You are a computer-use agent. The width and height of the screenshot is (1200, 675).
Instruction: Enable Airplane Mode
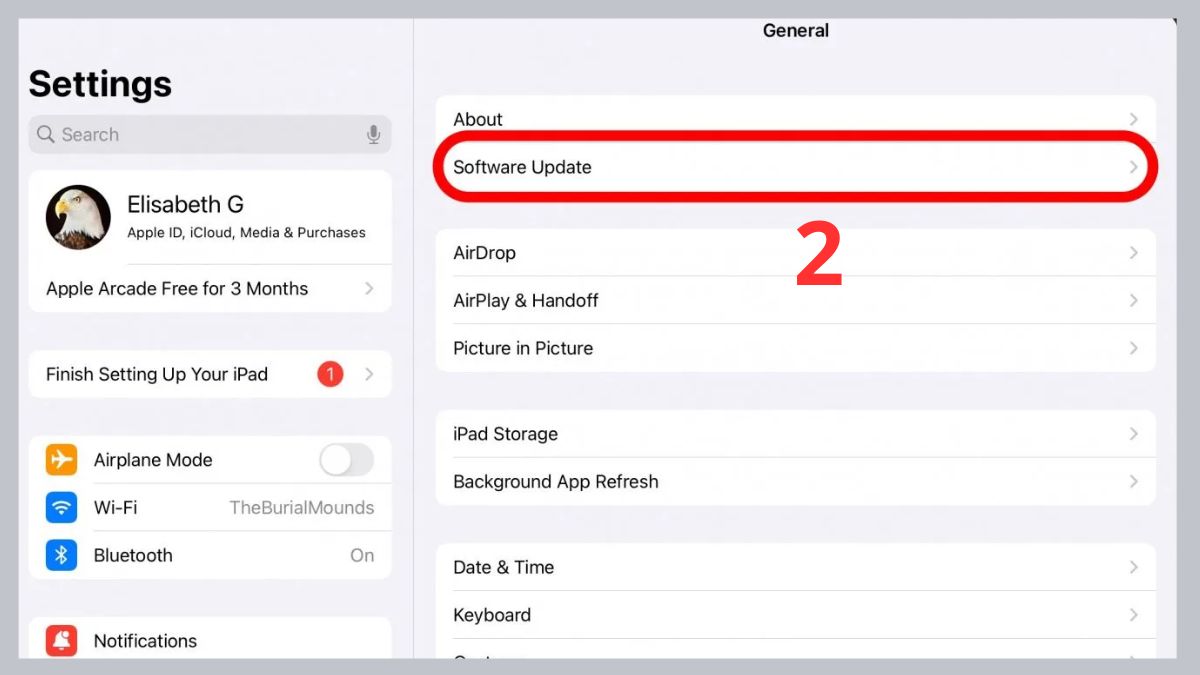[x=346, y=460]
